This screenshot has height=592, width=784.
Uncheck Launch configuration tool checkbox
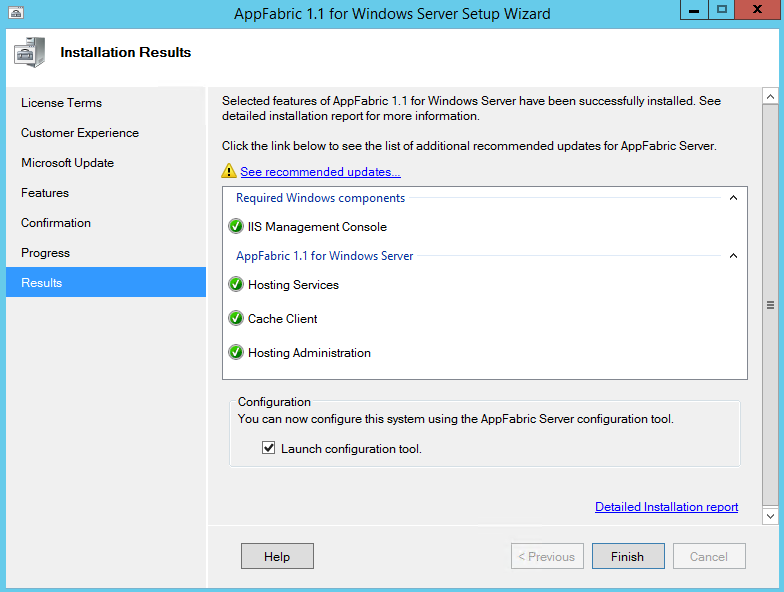click(x=268, y=448)
